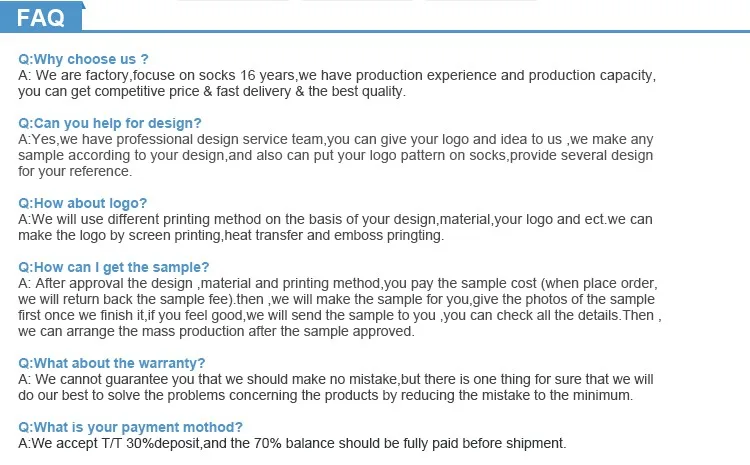Open the "Can you help for design?" question
The width and height of the screenshot is (750, 465).
110,123
